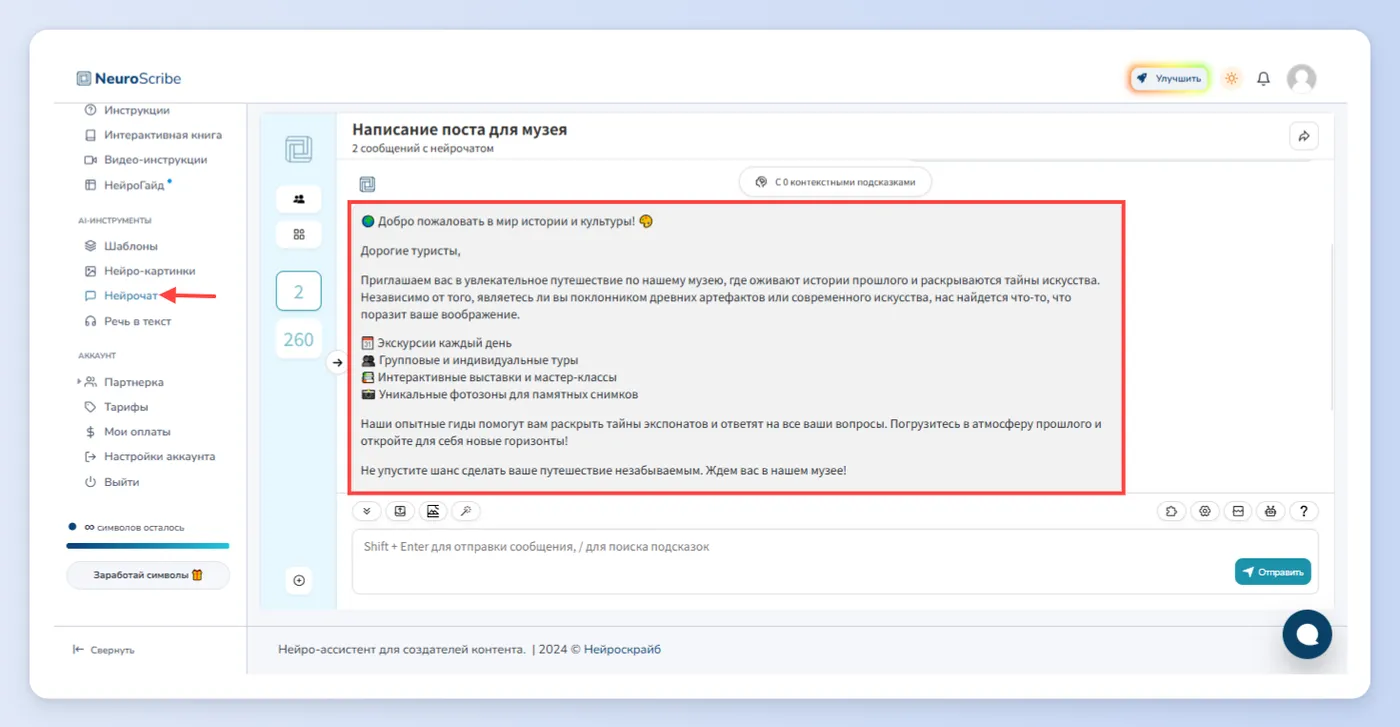Toggle the sun light/dark theme icon
Image resolution: width=1400 pixels, height=727 pixels.
pos(1231,78)
